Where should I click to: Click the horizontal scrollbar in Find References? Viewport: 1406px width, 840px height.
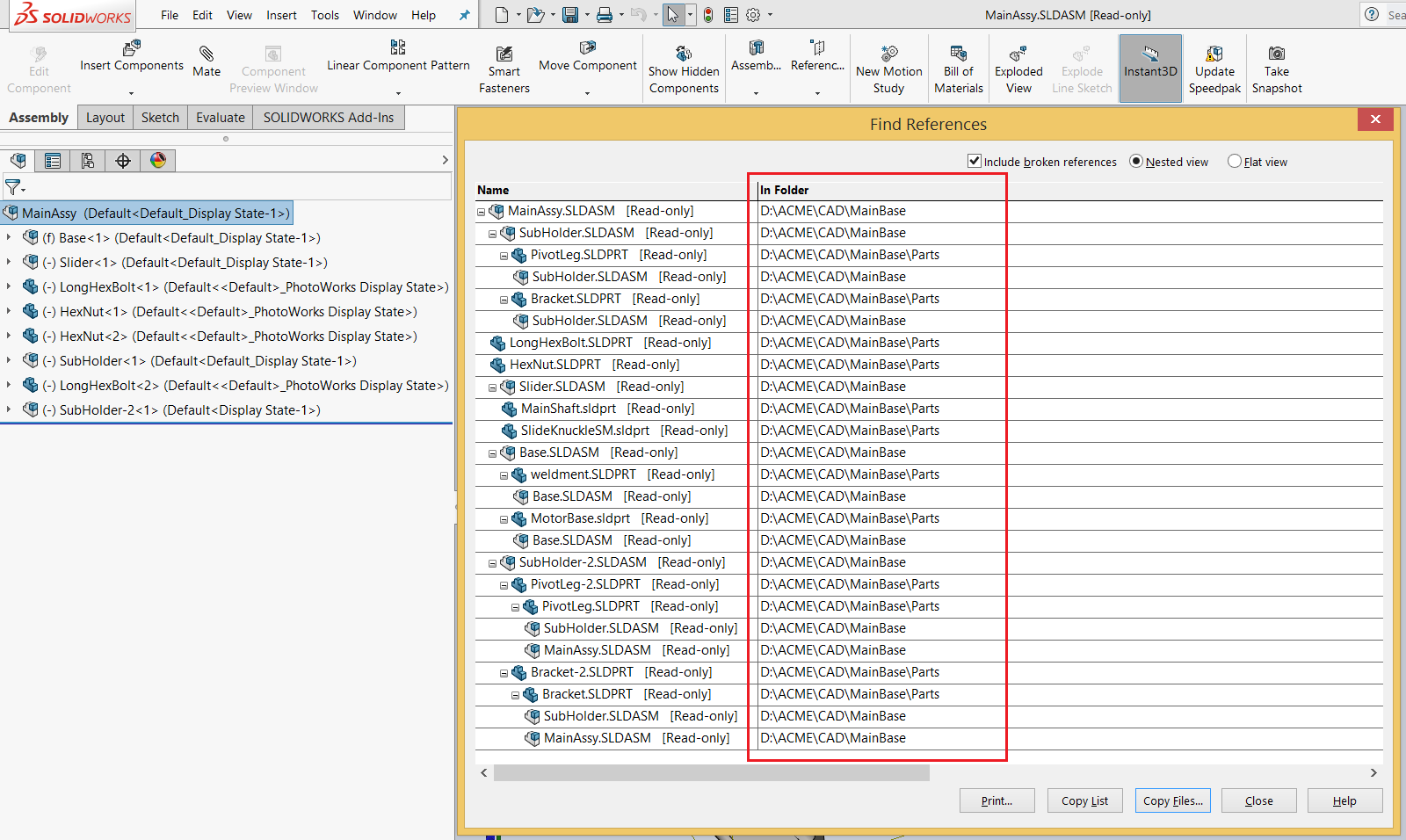click(x=711, y=773)
